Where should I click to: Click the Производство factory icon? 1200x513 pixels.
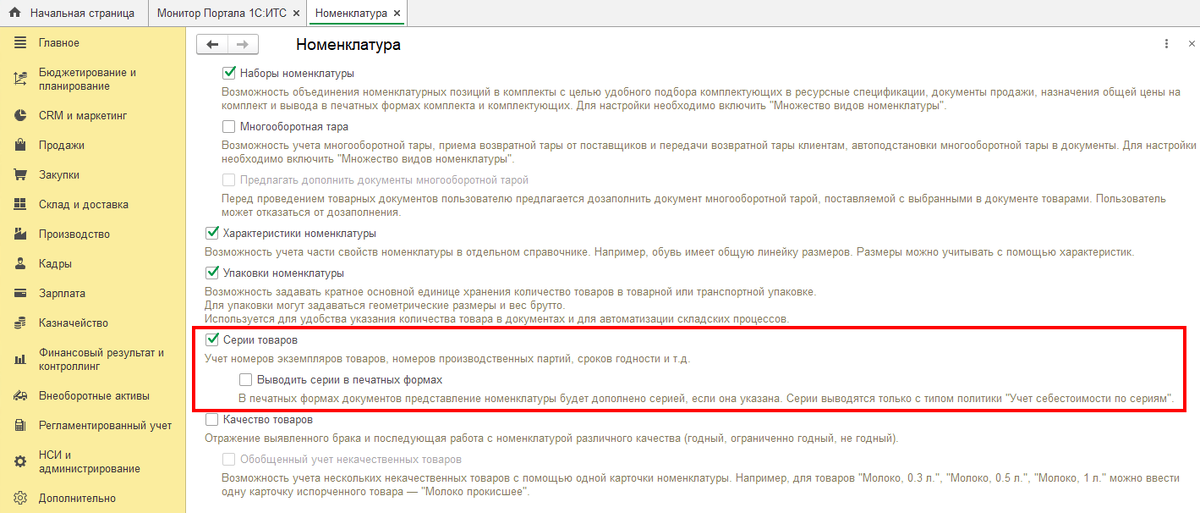pos(19,234)
